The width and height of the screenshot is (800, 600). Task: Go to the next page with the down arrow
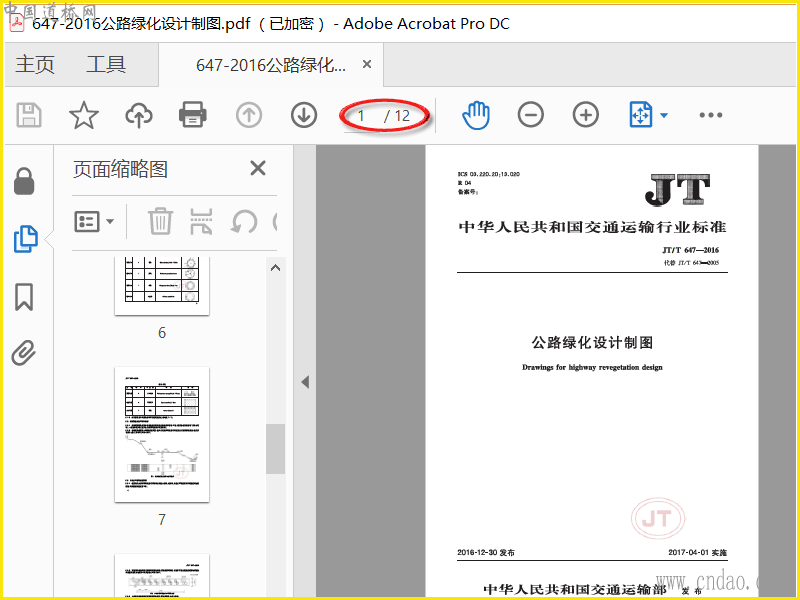point(304,115)
